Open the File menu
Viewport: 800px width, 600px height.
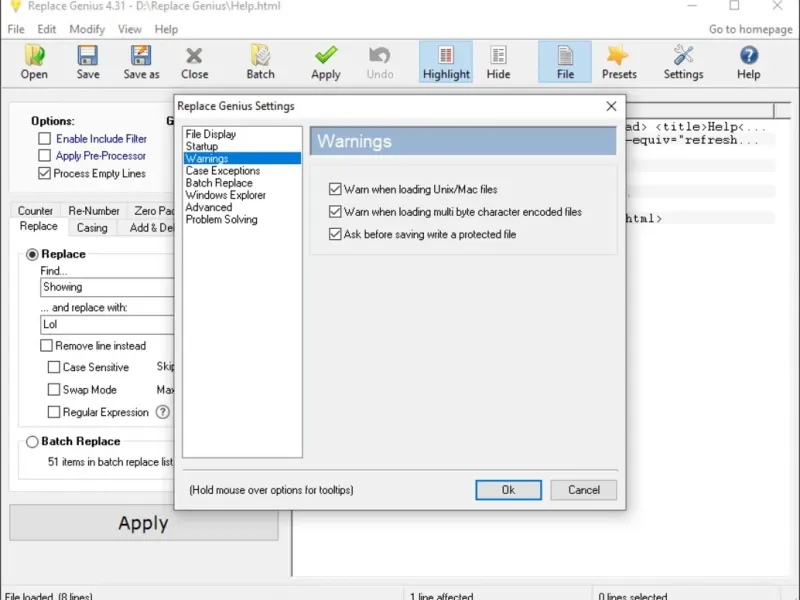coord(16,29)
